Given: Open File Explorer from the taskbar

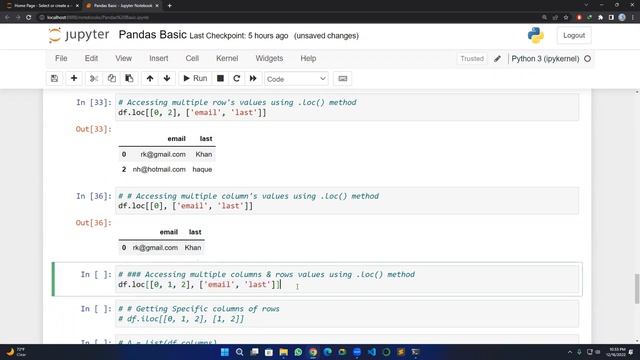Looking at the screenshot, I should [x=284, y=352].
